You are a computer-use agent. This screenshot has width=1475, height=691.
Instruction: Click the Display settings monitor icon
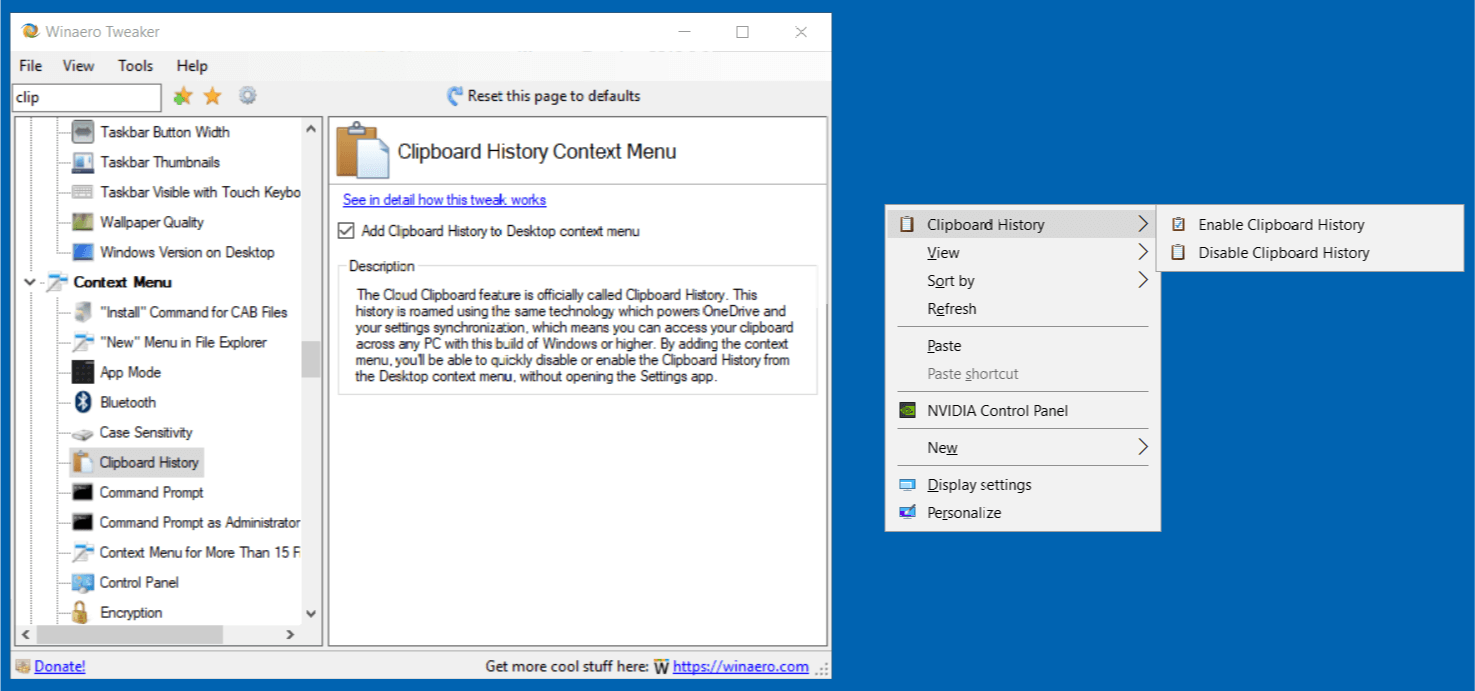(907, 485)
